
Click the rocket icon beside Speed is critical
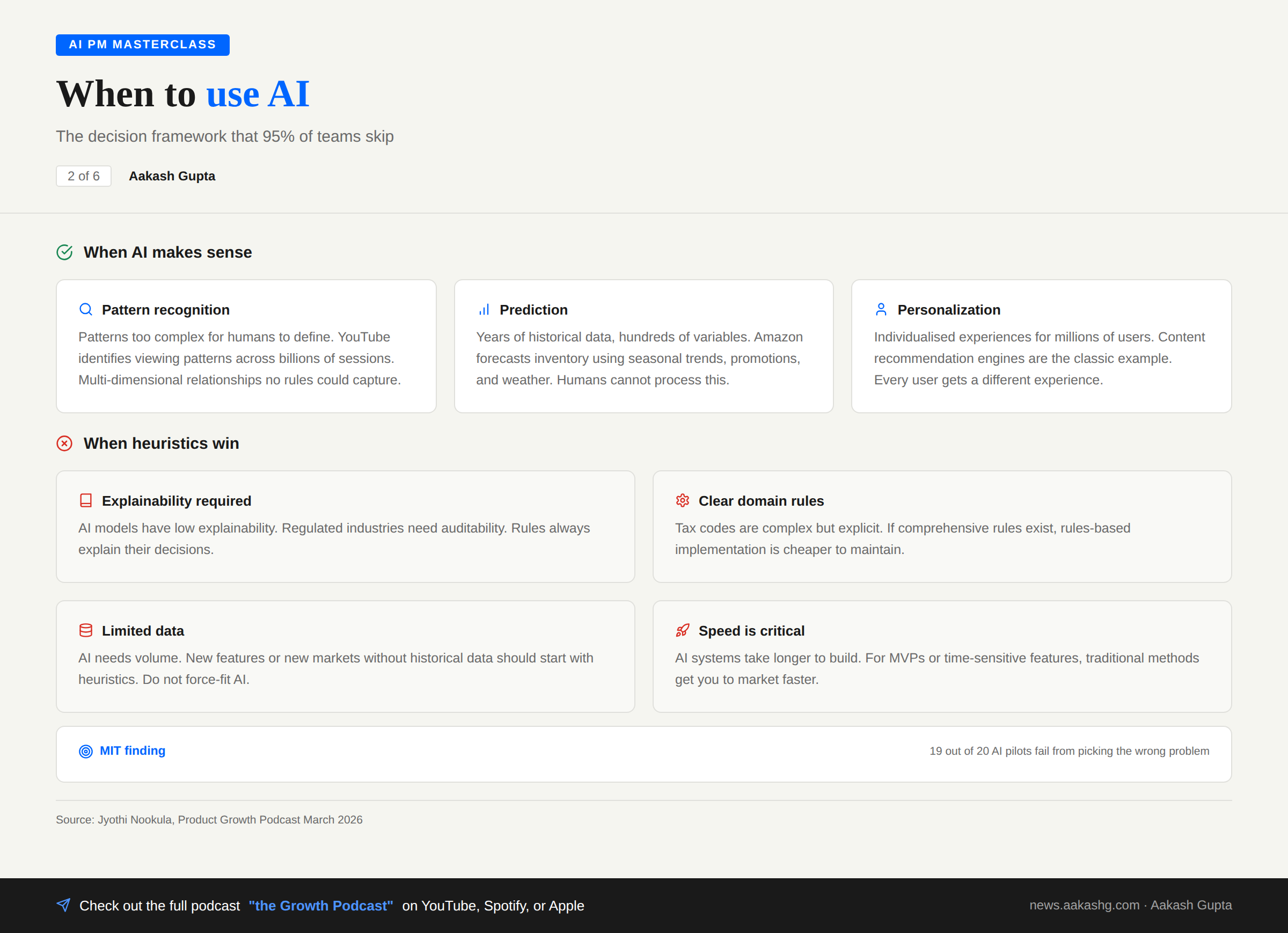pos(682,631)
